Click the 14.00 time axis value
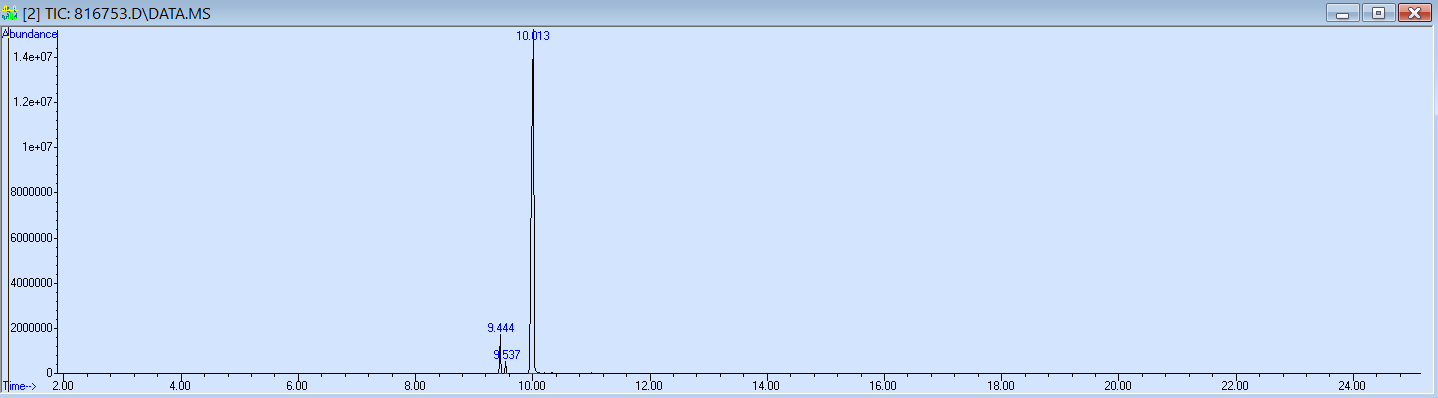This screenshot has width=1438, height=398. 766,385
